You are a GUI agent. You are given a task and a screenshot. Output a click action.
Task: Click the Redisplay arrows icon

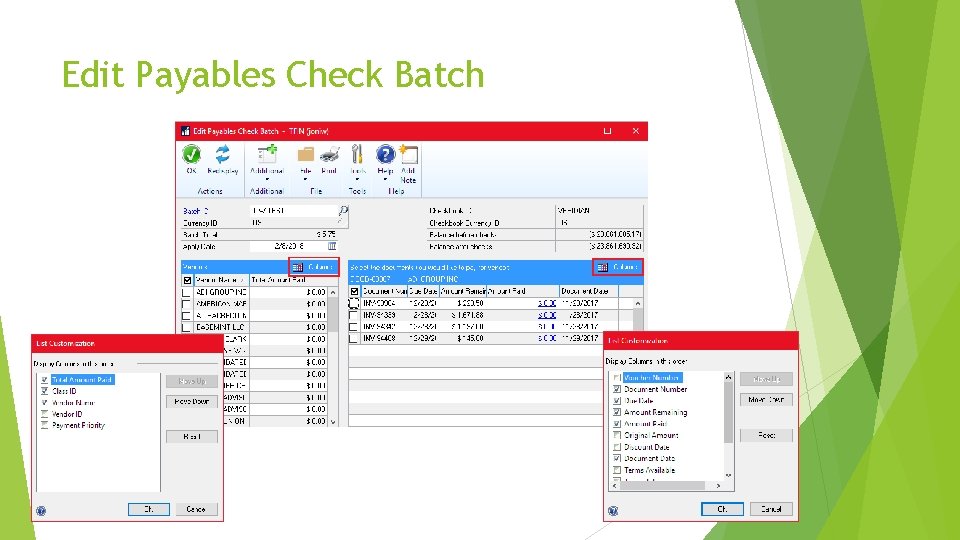pyautogui.click(x=222, y=154)
